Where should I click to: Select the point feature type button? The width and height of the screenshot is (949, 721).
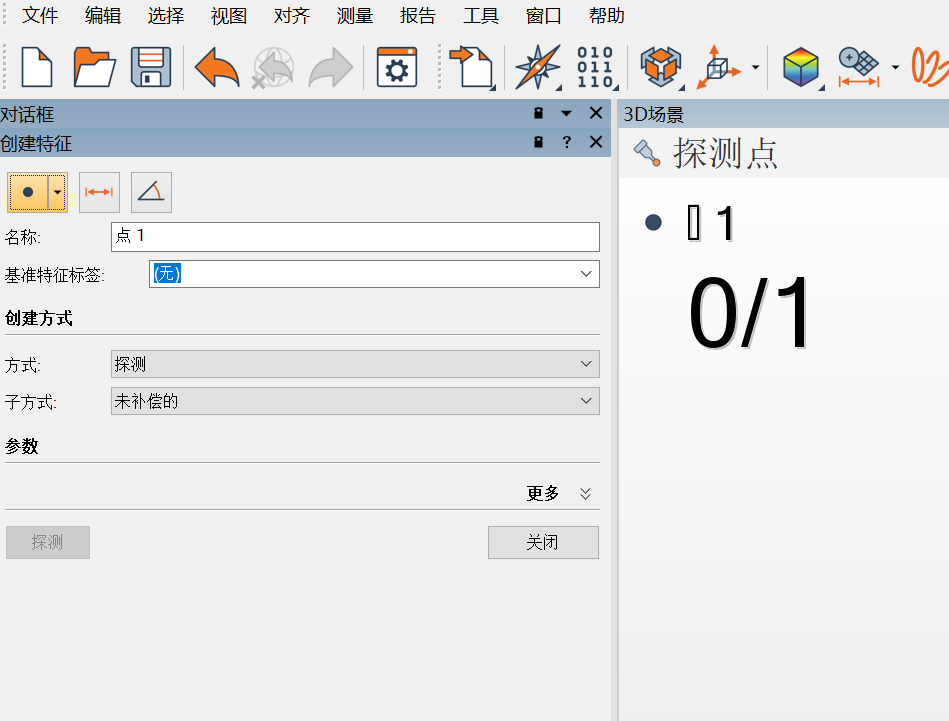(28, 193)
